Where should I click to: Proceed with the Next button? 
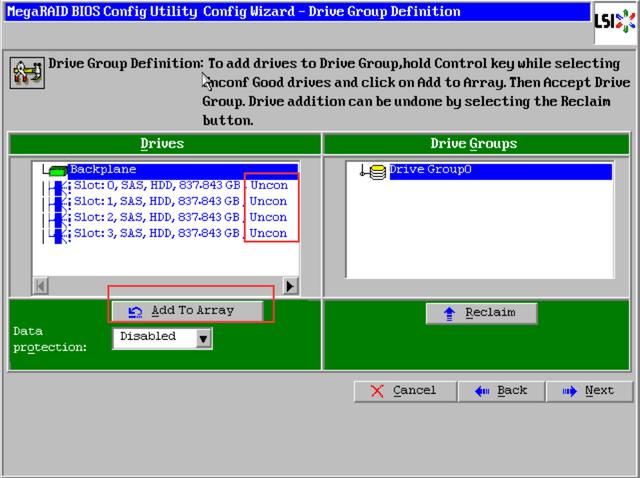(589, 391)
